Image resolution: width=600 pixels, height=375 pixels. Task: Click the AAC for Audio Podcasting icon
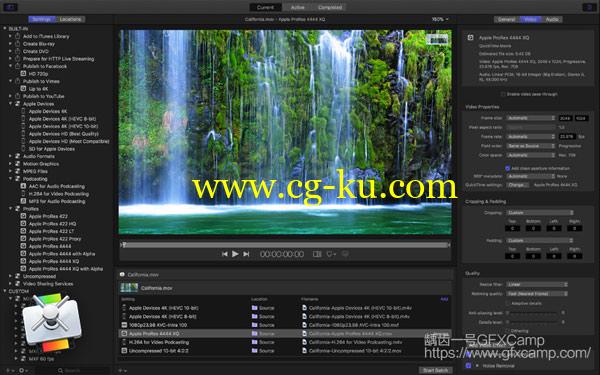23,186
